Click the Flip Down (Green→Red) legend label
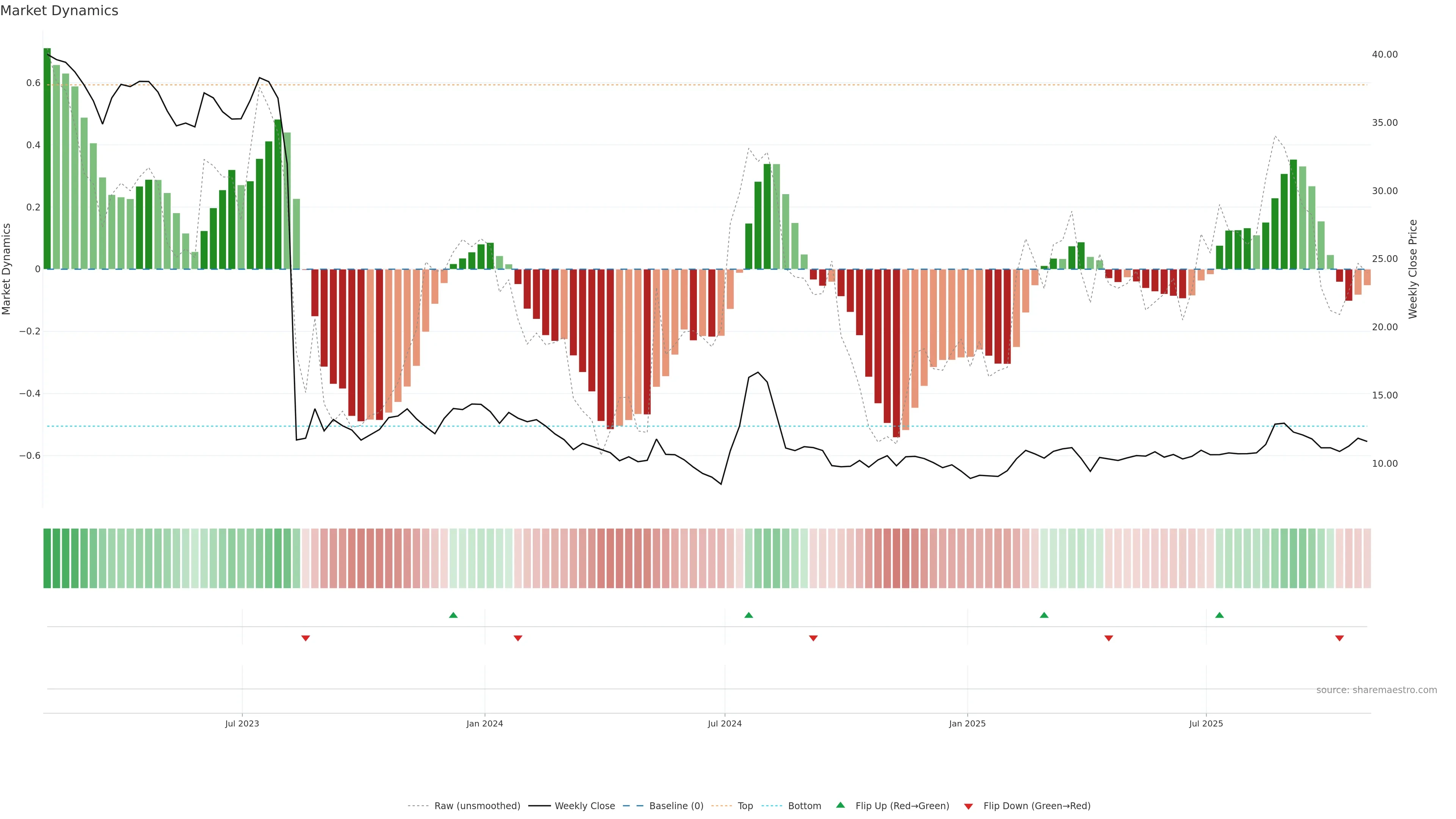The height and width of the screenshot is (819, 1456). (x=1037, y=806)
